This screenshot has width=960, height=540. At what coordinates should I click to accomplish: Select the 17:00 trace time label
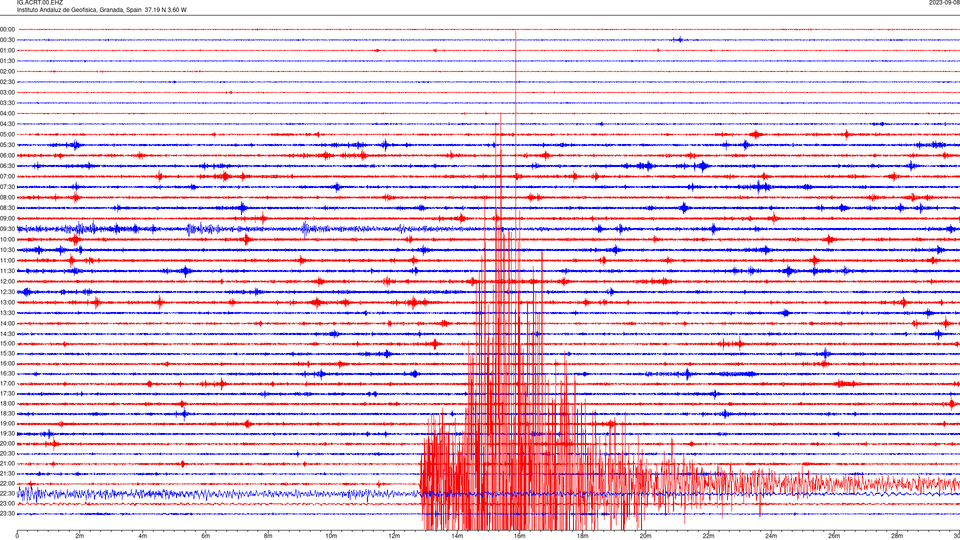tap(7, 384)
